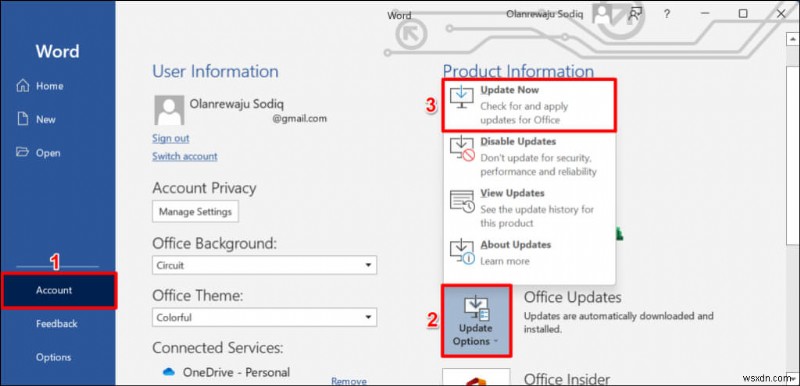
Task: Click the OneDrive - Personal label
Action: tap(236, 372)
